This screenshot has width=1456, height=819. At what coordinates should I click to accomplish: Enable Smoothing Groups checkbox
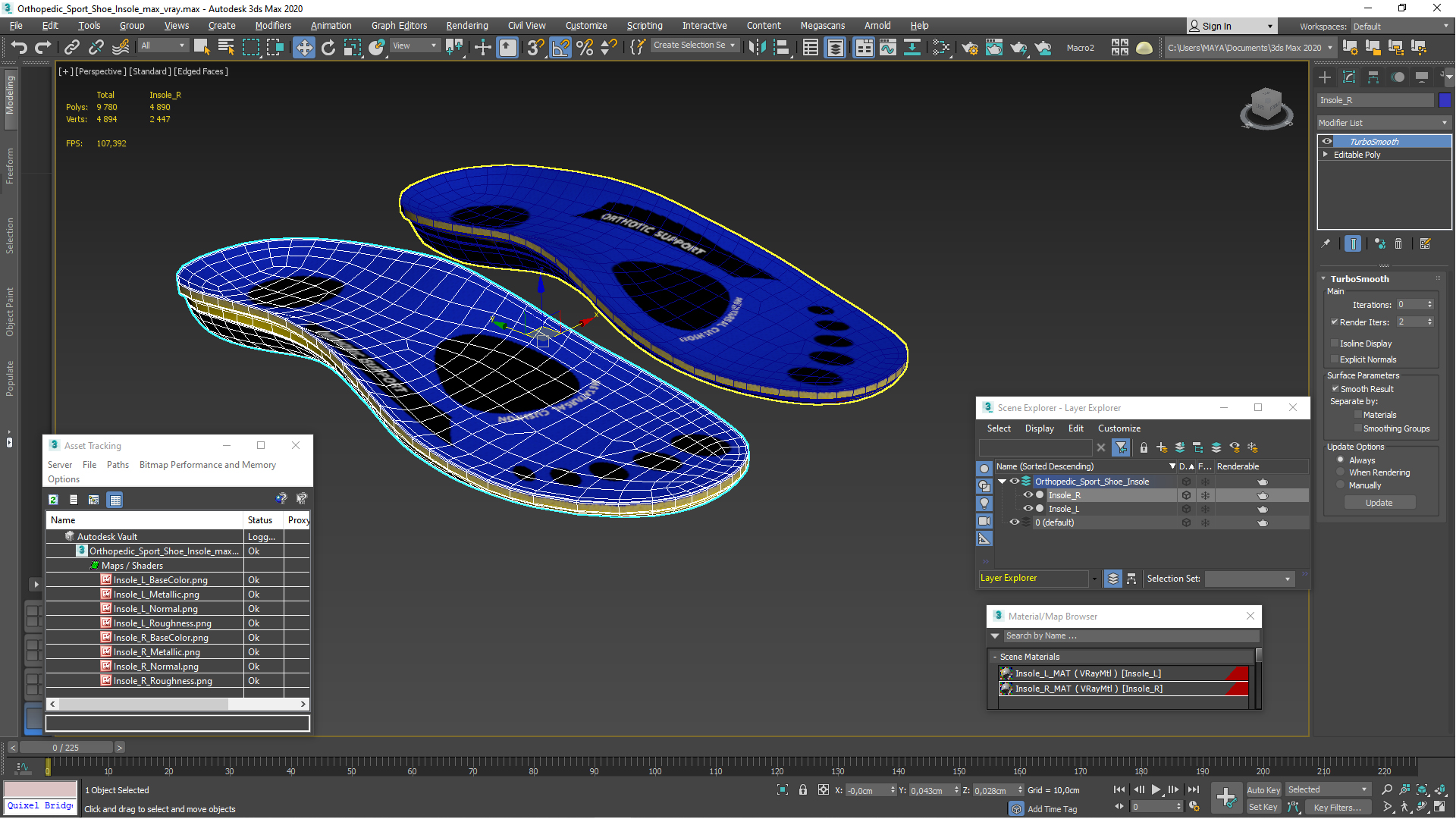point(1358,428)
